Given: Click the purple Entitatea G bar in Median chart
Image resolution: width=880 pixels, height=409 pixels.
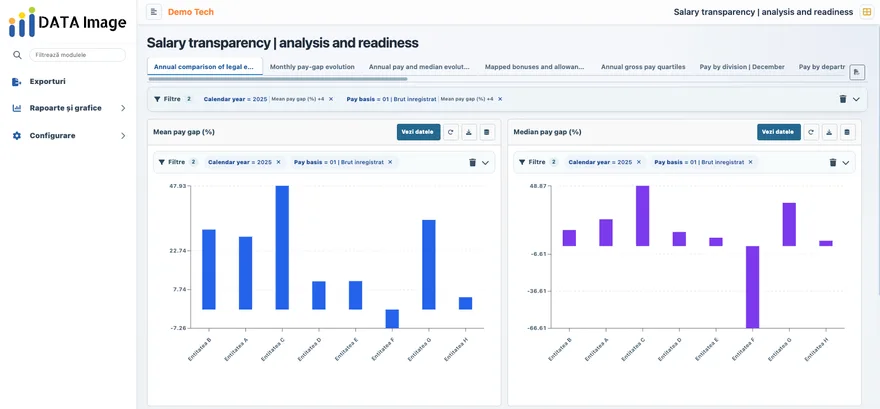Looking at the screenshot, I should [x=789, y=224].
